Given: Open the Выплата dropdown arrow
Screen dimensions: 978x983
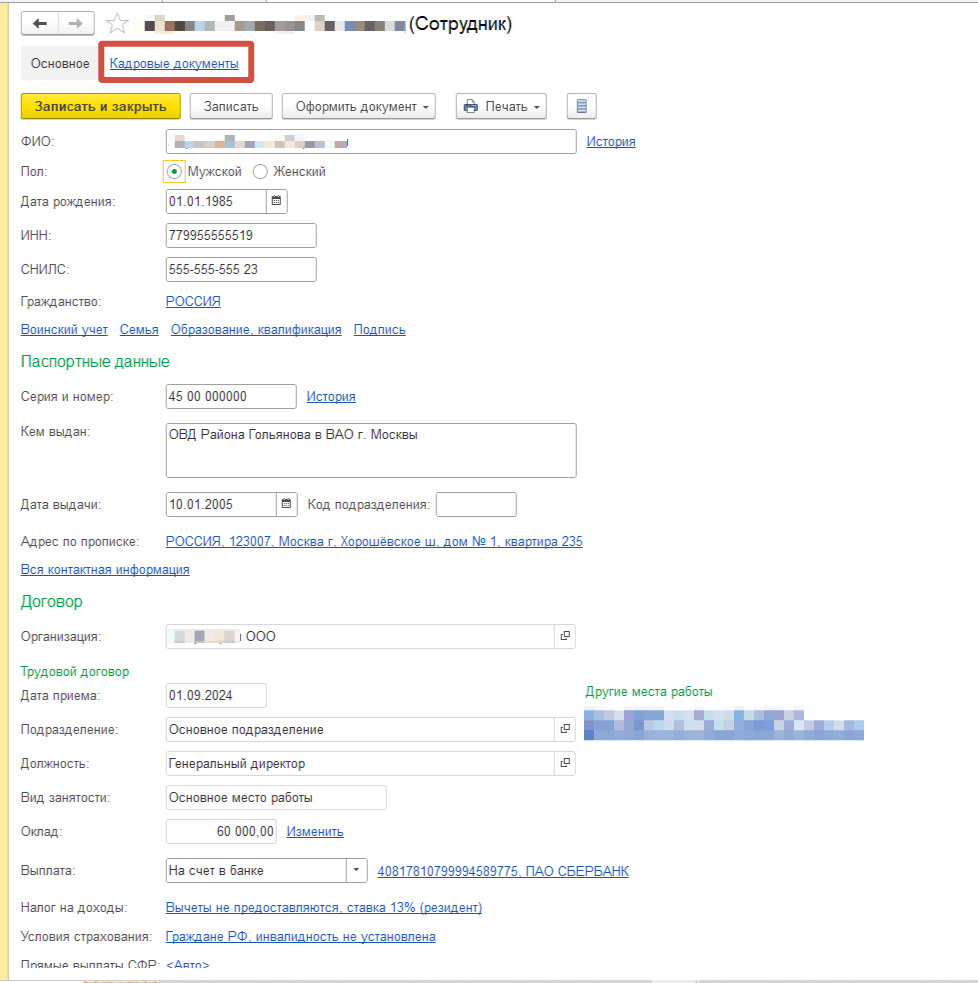Looking at the screenshot, I should pyautogui.click(x=356, y=870).
